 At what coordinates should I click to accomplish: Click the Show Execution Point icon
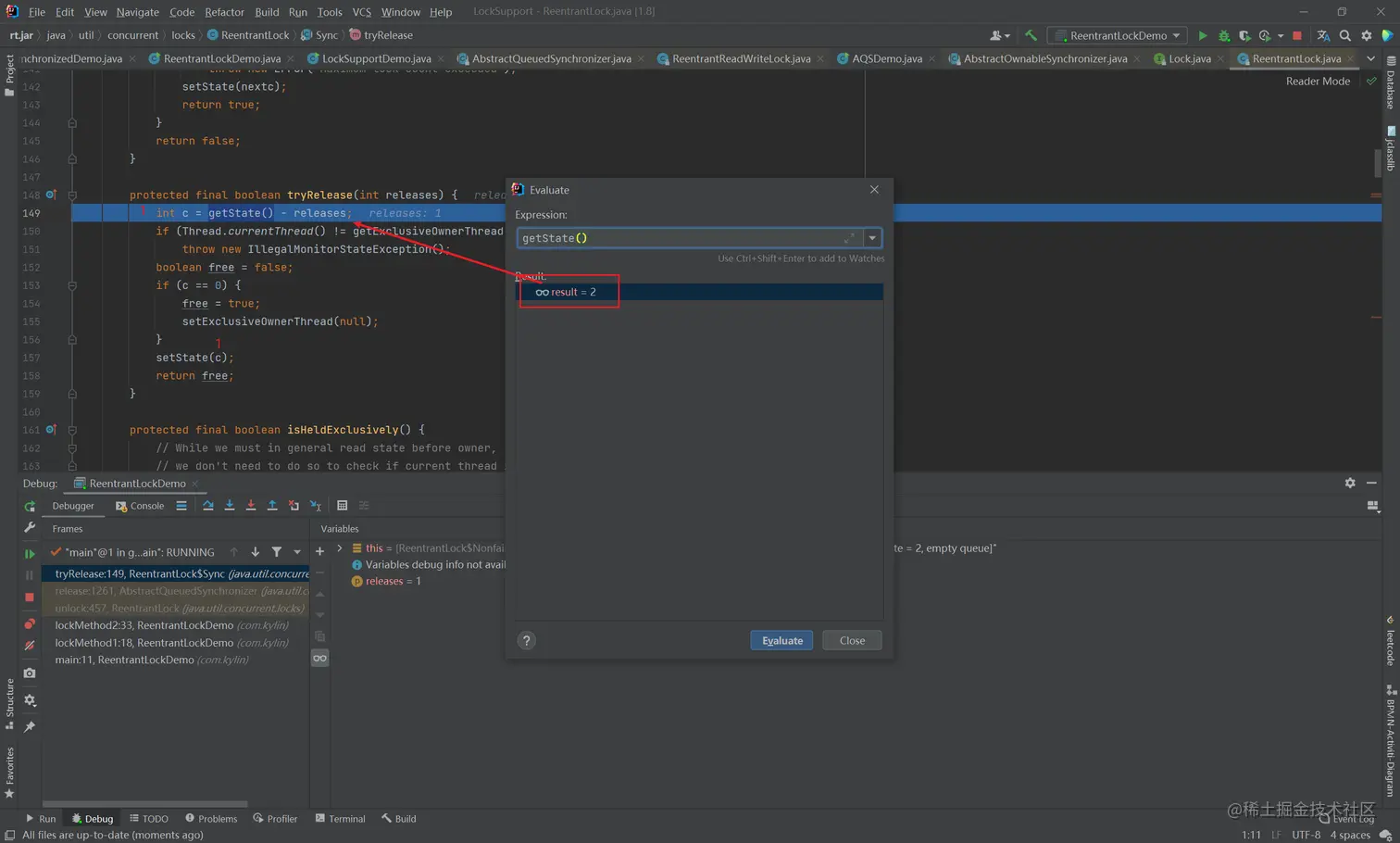pos(181,506)
